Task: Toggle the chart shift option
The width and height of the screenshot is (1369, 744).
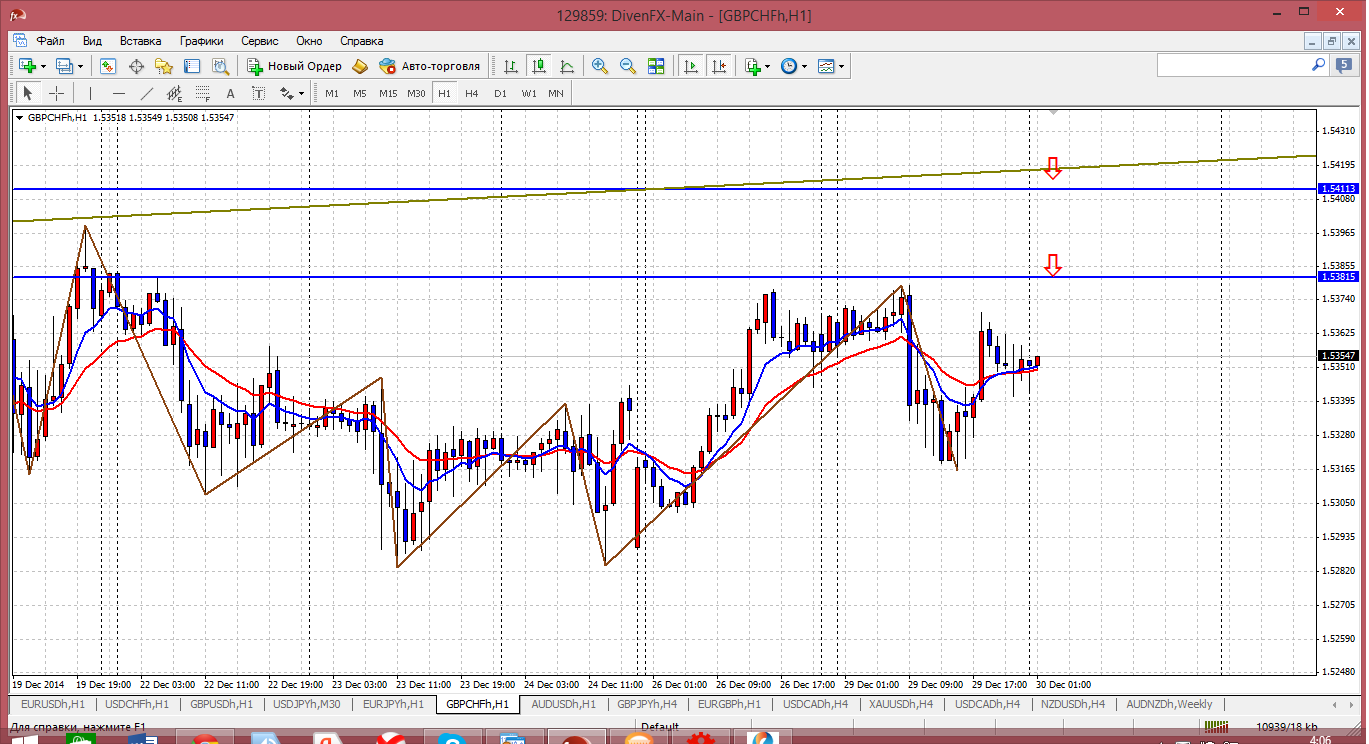Action: point(719,66)
